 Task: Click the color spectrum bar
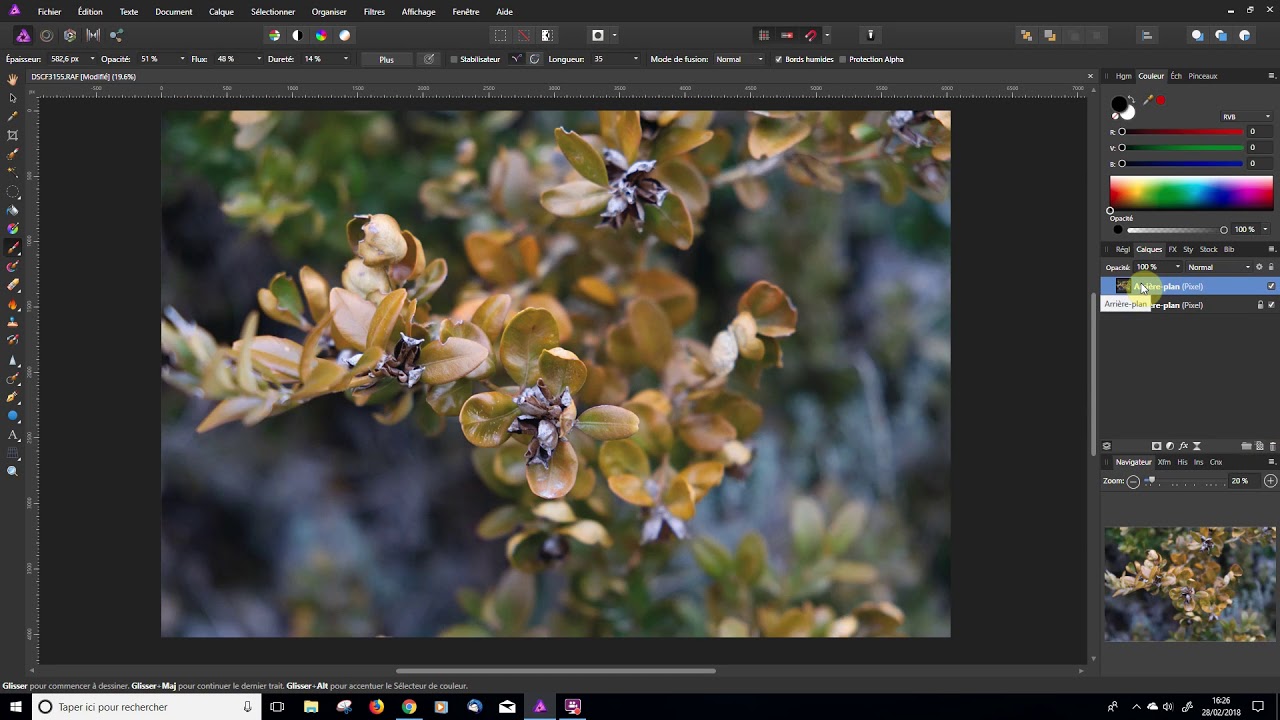tap(1191, 191)
